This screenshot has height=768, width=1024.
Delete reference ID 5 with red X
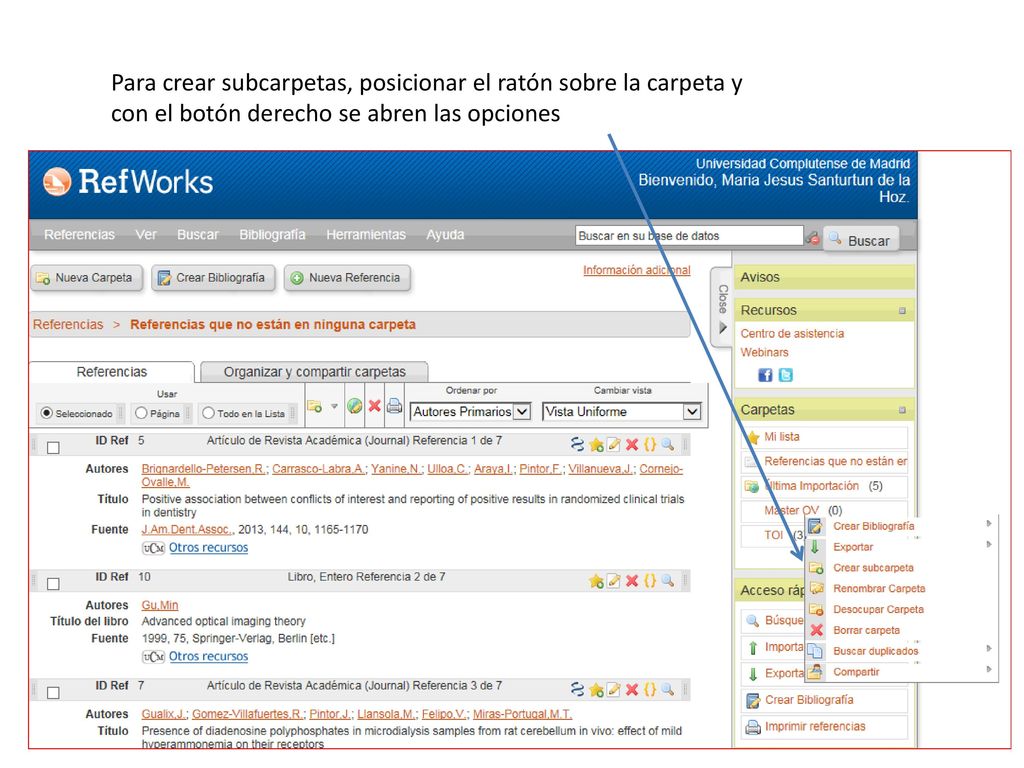point(632,445)
